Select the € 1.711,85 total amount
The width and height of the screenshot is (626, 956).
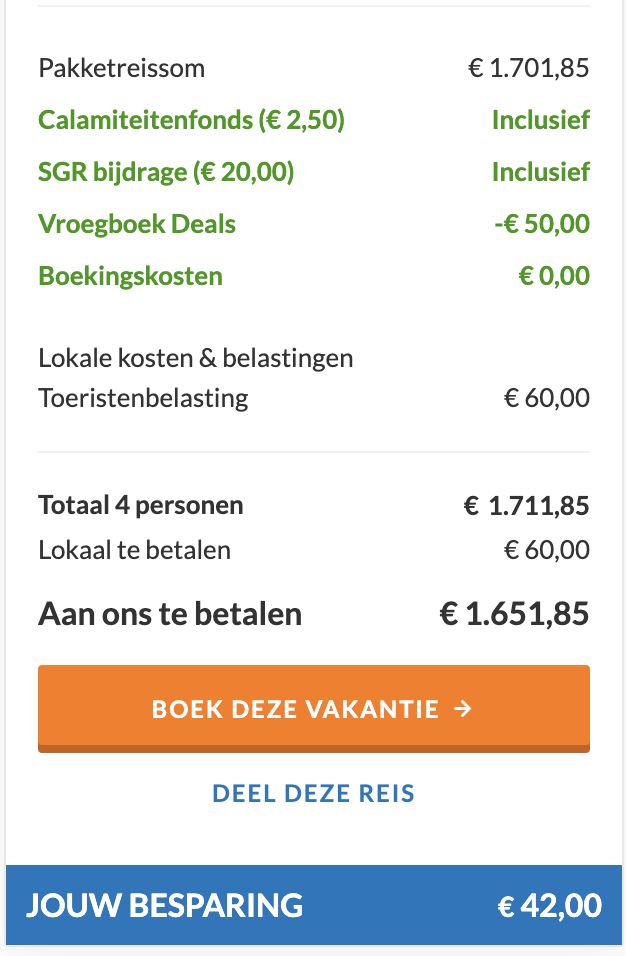coord(526,506)
